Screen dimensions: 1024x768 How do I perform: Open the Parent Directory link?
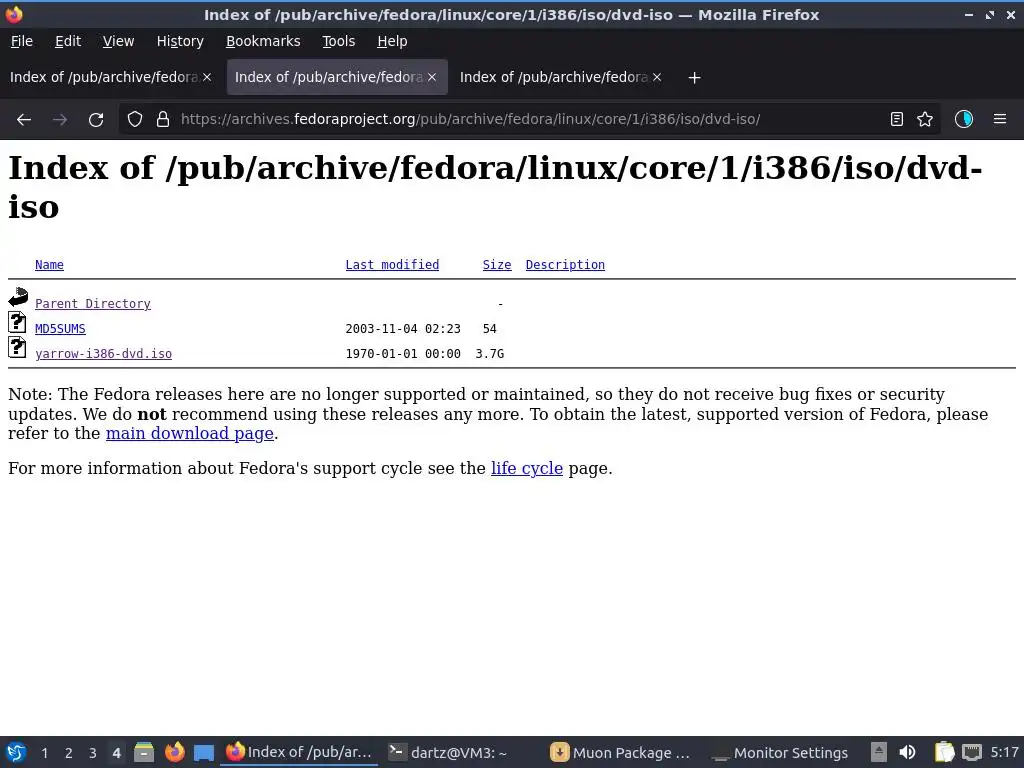click(x=93, y=304)
